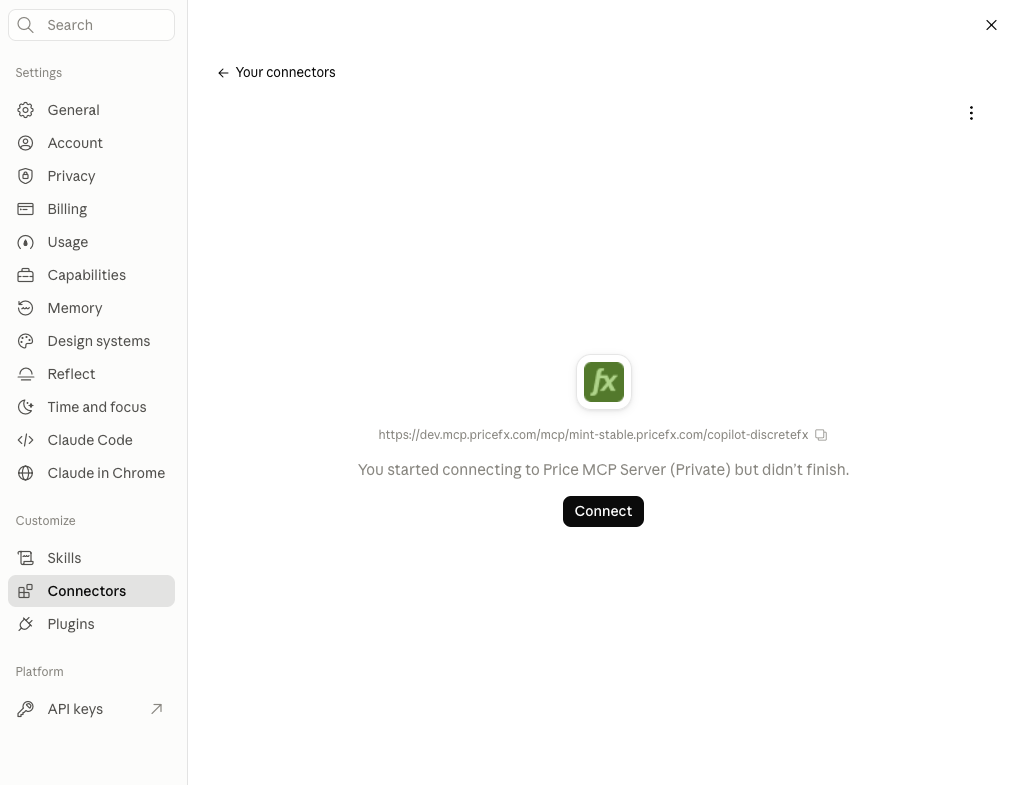Click the Pricefx MCP server URL text
Viewport: 1015px width, 785px height.
[593, 435]
